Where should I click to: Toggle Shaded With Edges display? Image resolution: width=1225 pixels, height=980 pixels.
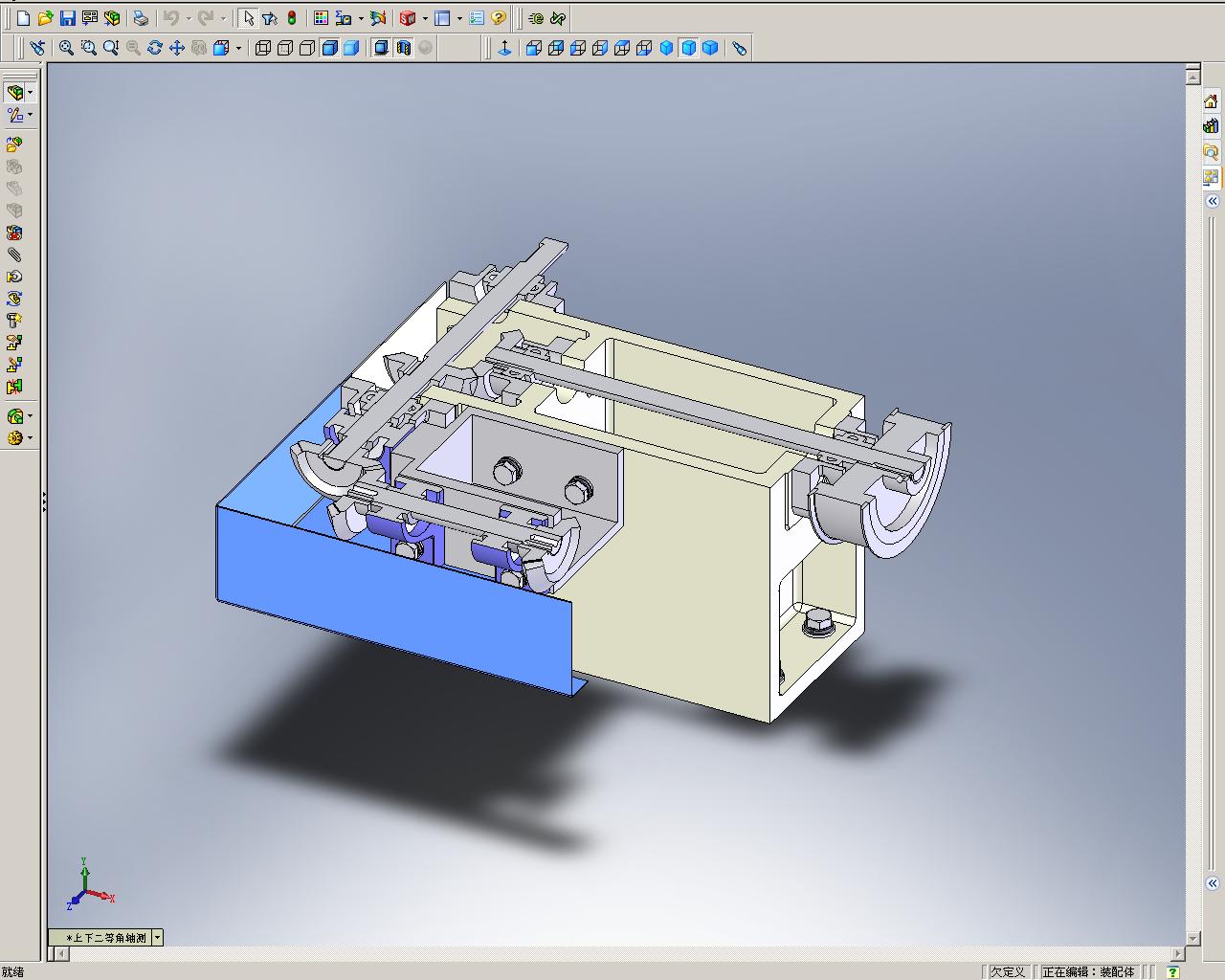tap(329, 48)
